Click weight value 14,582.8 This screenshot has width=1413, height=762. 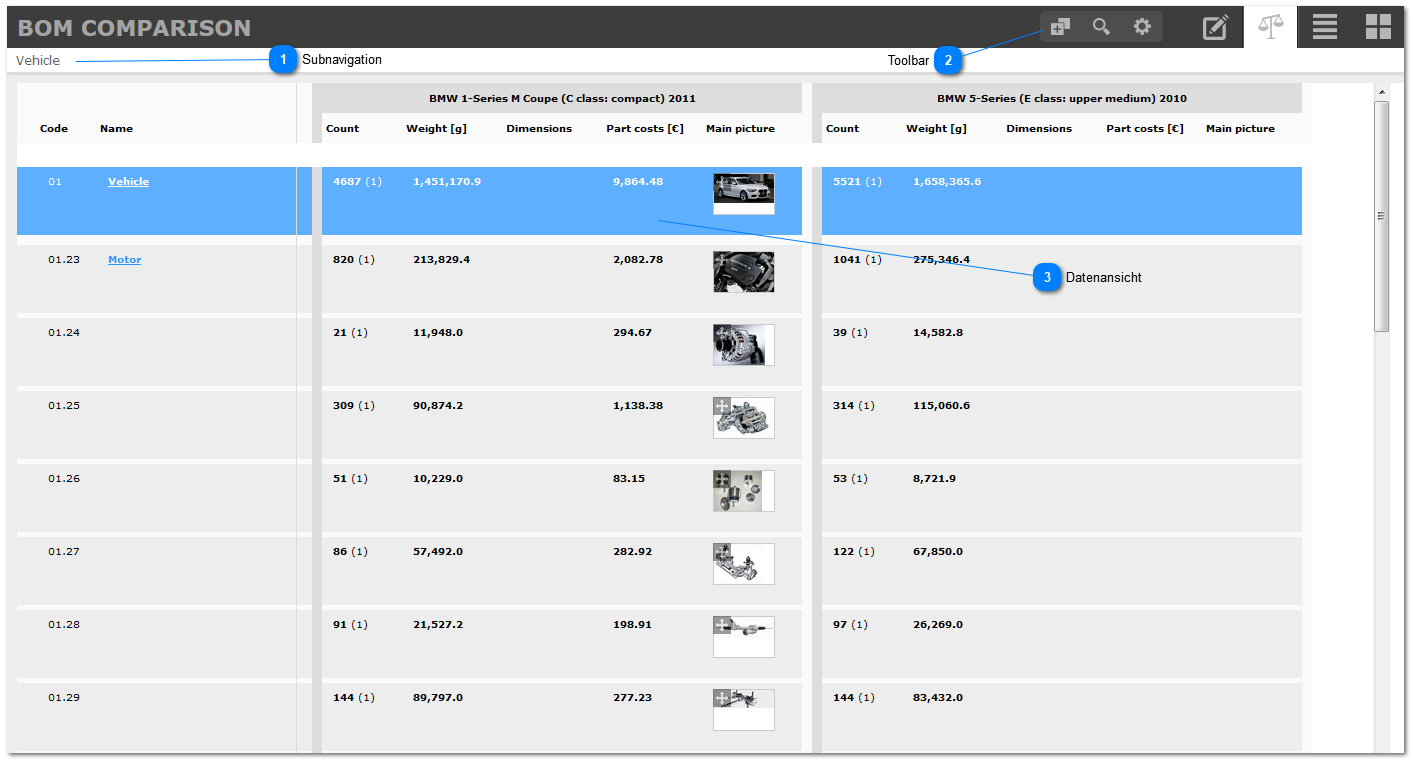(938, 332)
